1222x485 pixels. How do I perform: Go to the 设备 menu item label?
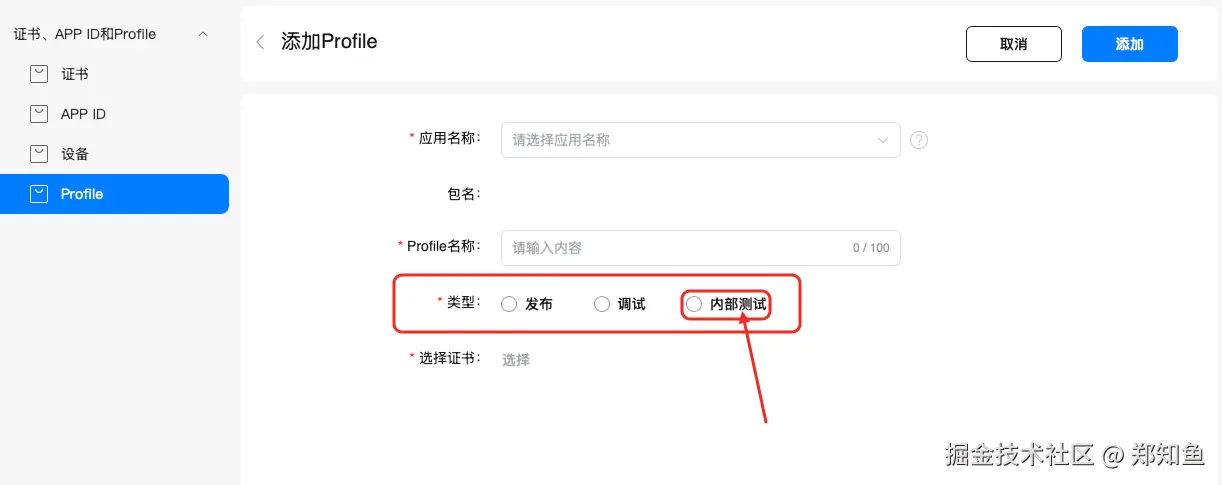click(x=75, y=154)
